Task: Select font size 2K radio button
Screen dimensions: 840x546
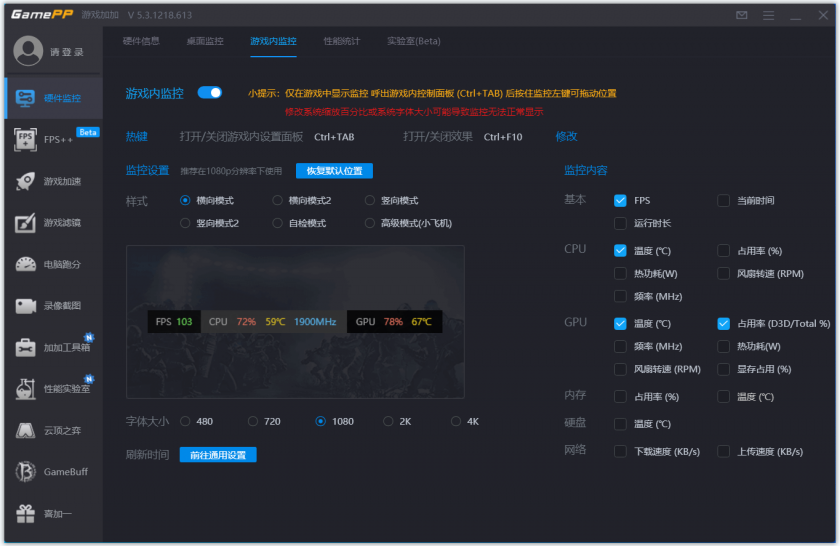Action: point(388,422)
